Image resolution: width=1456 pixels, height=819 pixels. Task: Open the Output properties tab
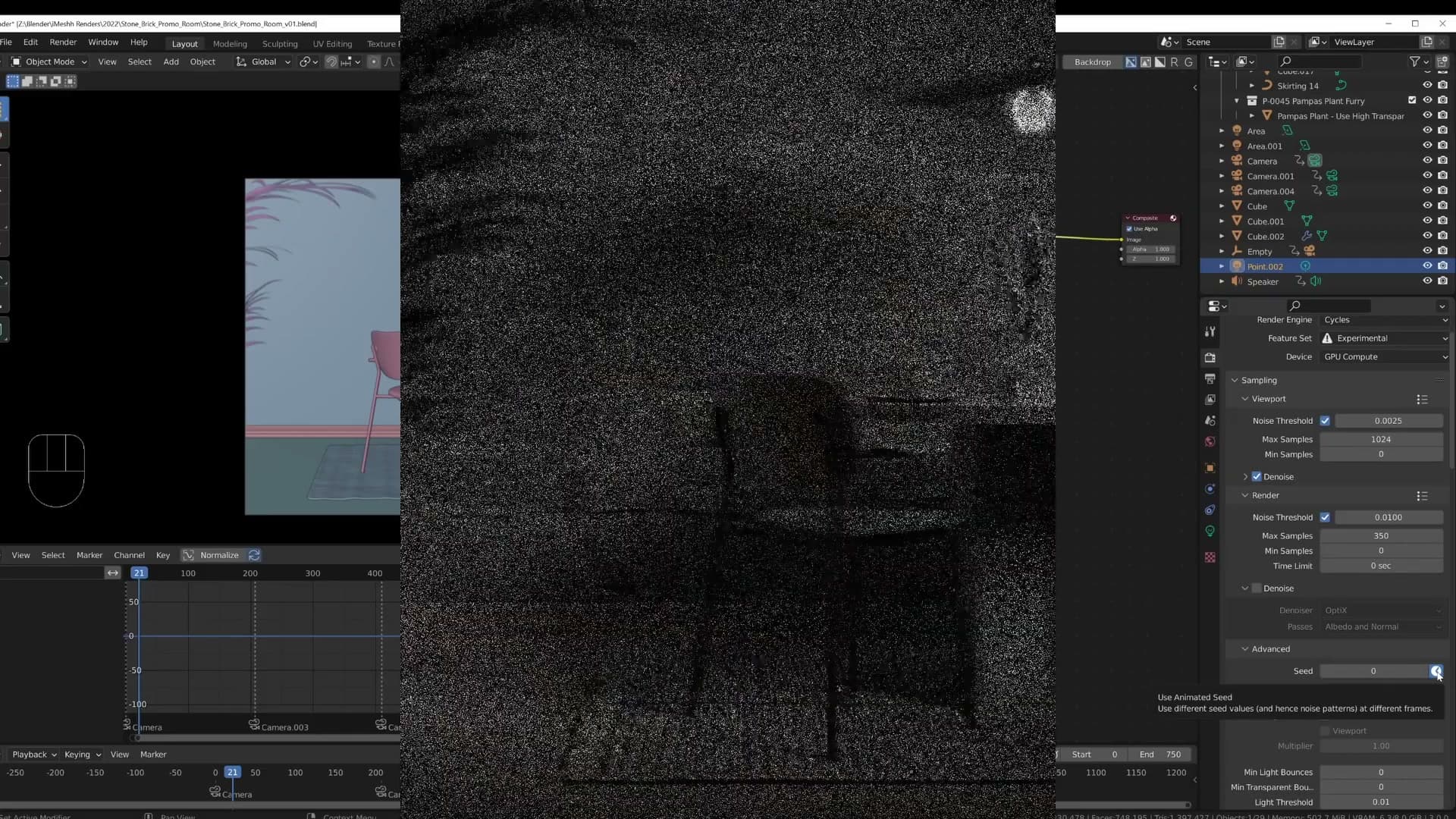[x=1210, y=378]
